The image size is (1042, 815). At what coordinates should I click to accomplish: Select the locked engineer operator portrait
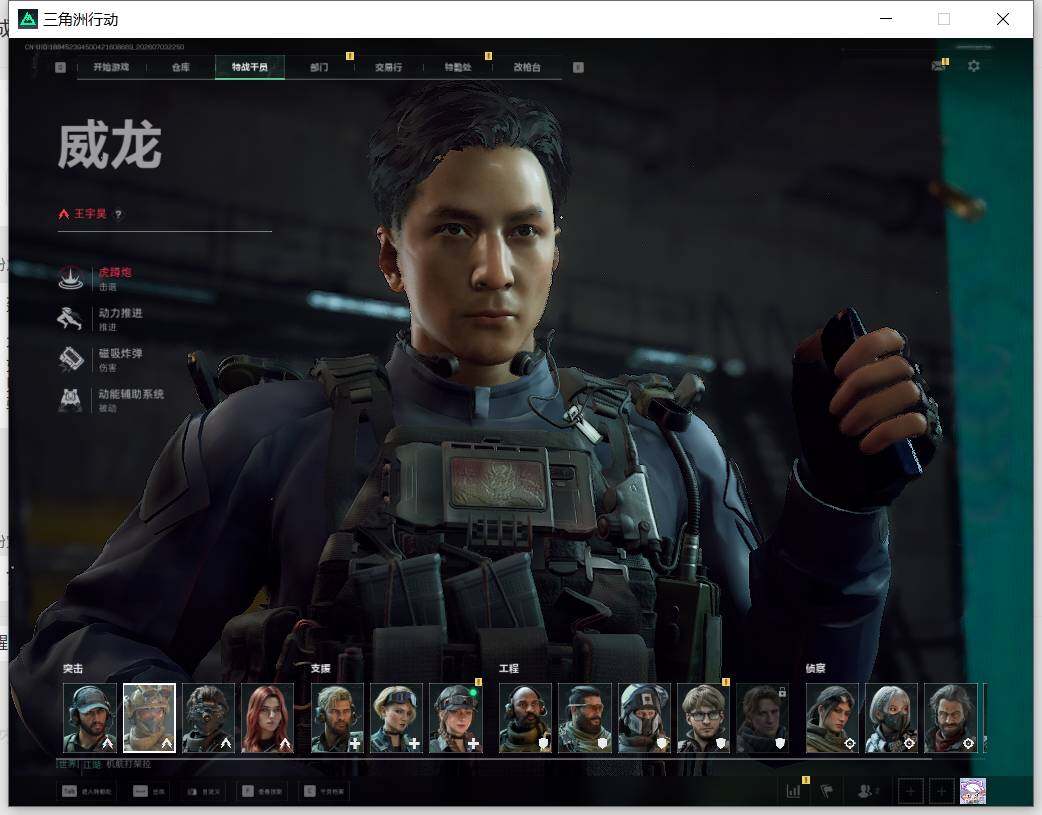[763, 718]
